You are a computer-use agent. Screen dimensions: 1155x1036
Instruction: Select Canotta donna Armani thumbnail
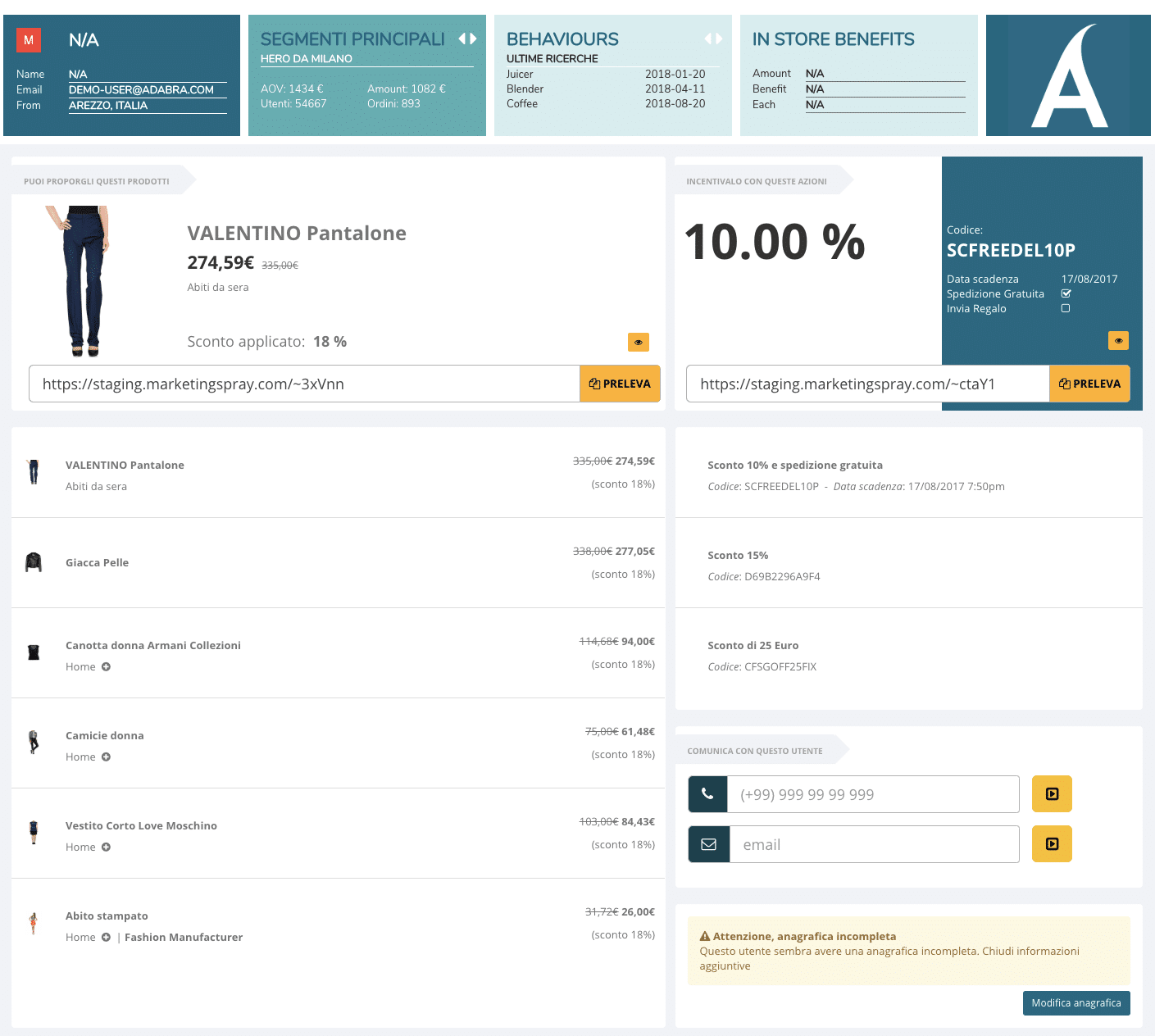click(x=34, y=652)
